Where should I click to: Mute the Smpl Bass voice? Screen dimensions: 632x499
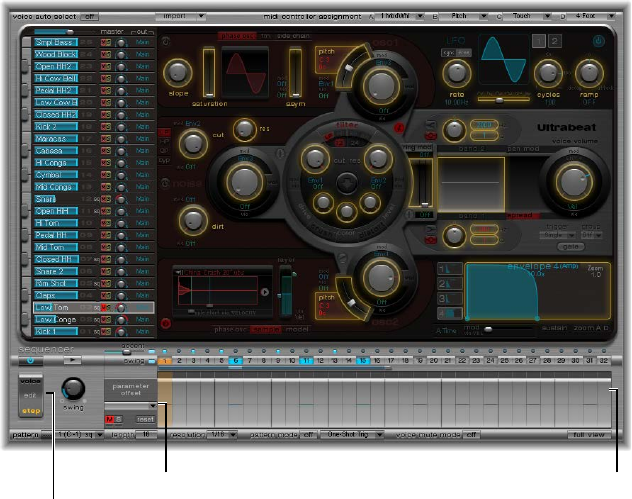click(x=103, y=42)
